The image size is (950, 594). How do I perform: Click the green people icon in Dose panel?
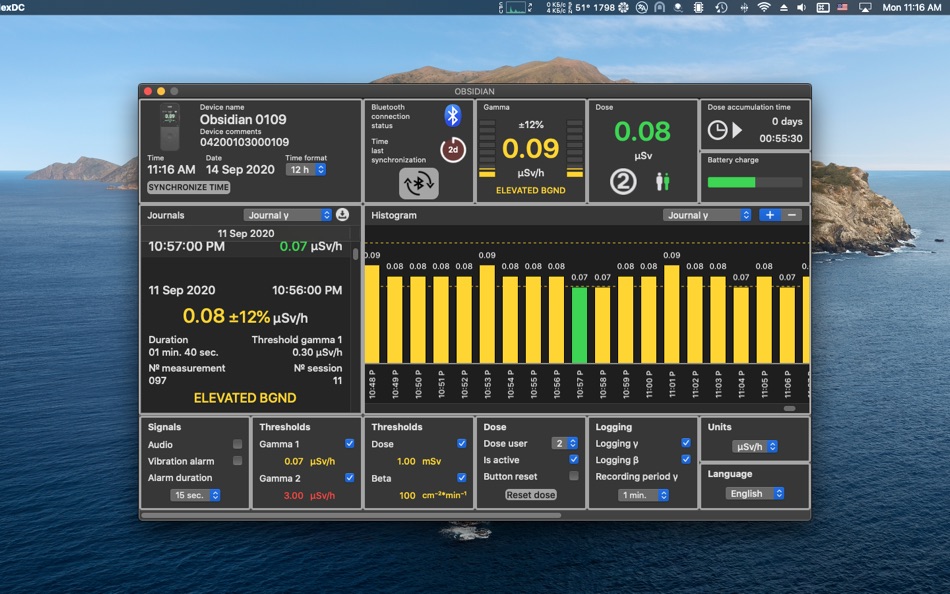coord(662,181)
